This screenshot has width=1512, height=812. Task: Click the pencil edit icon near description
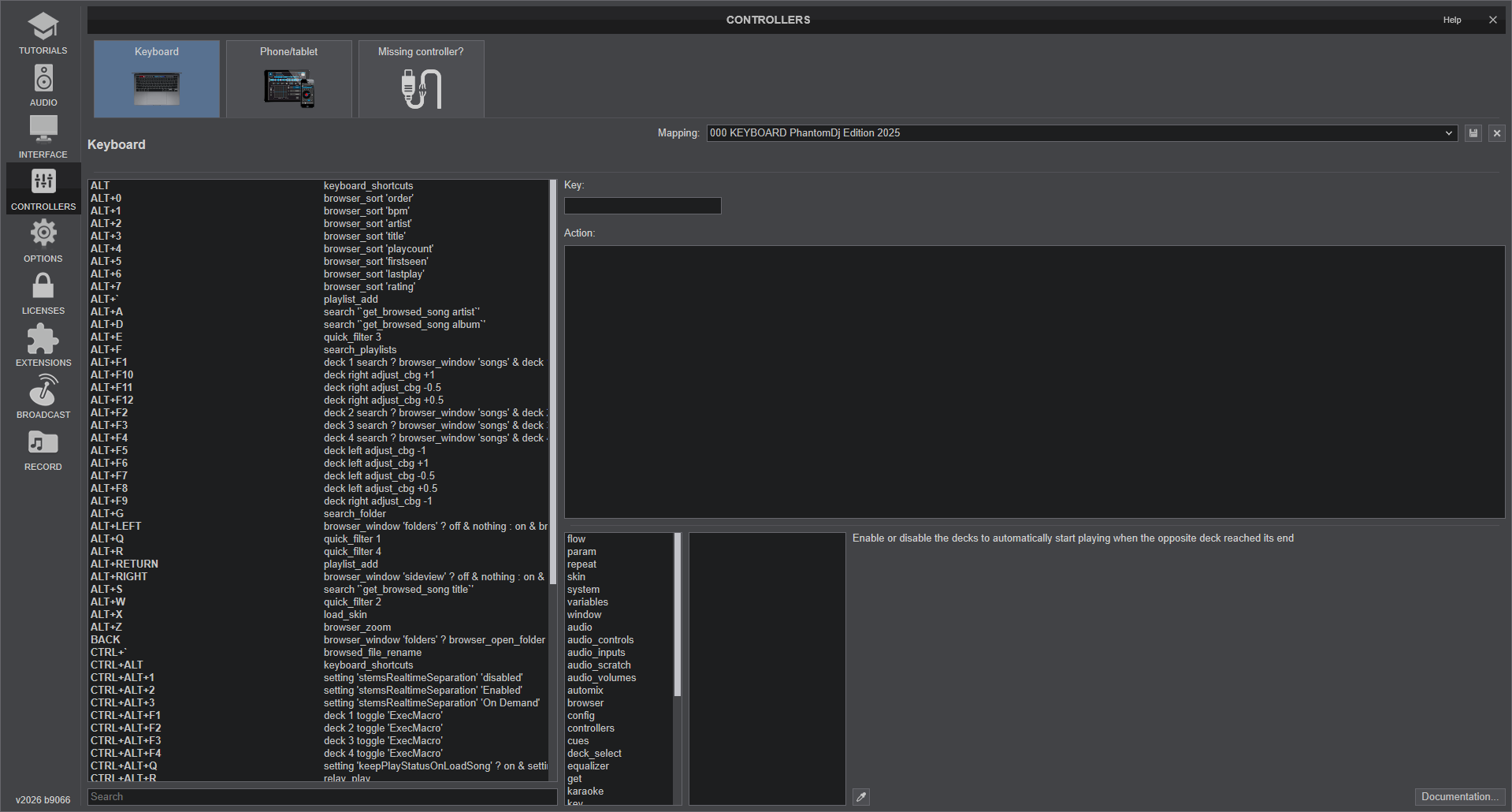[861, 797]
